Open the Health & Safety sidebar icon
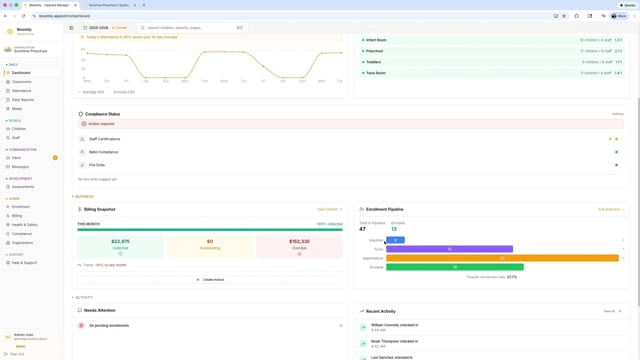The height and width of the screenshot is (360, 640). pyautogui.click(x=8, y=224)
